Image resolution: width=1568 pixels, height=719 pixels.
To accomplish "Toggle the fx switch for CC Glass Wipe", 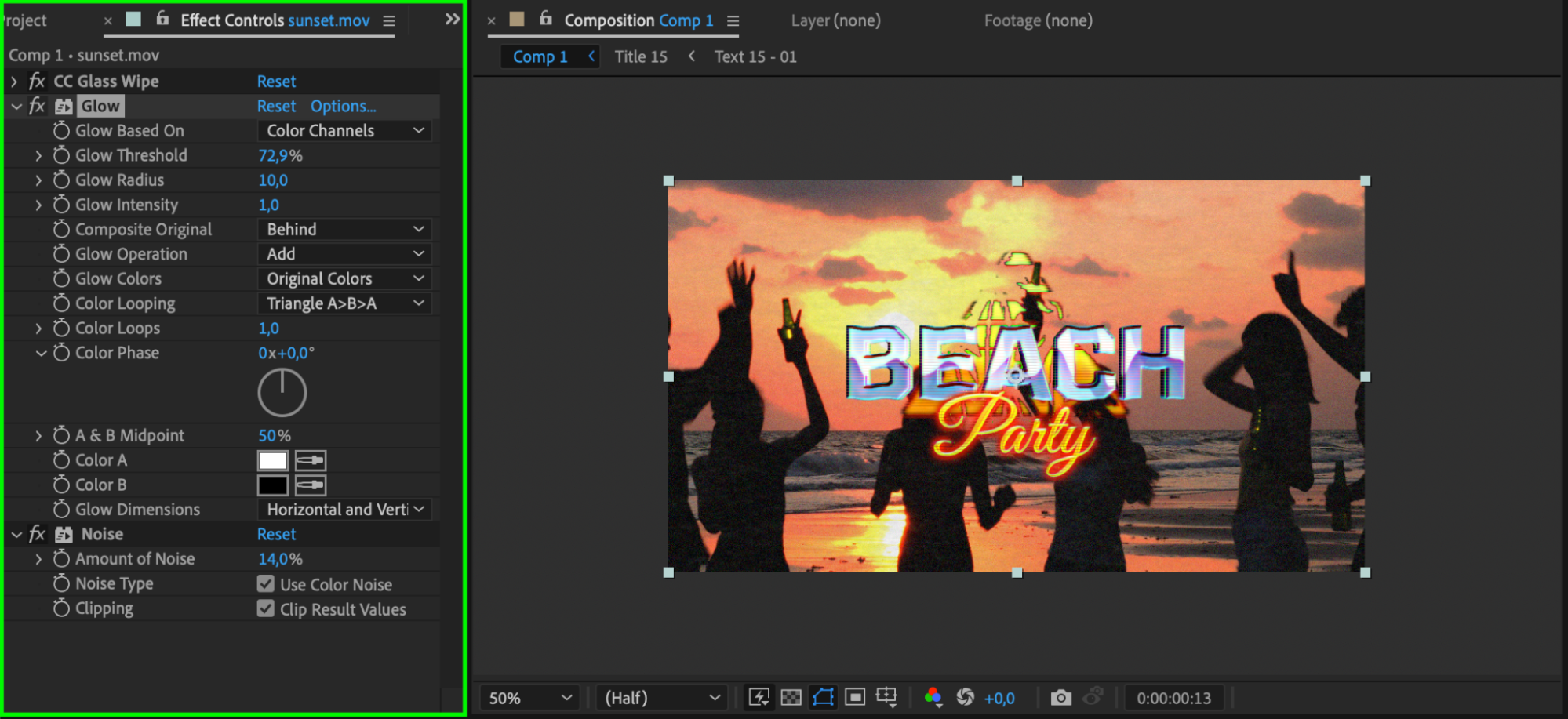I will click(x=36, y=81).
